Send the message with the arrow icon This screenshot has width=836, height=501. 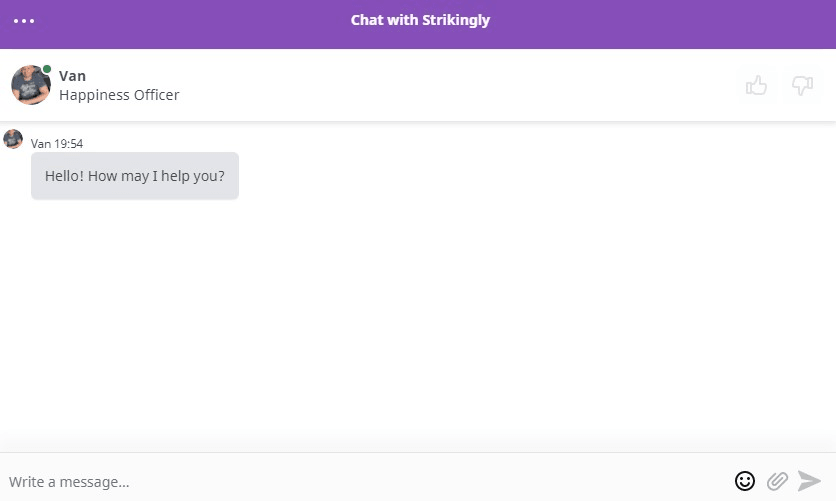tap(809, 481)
